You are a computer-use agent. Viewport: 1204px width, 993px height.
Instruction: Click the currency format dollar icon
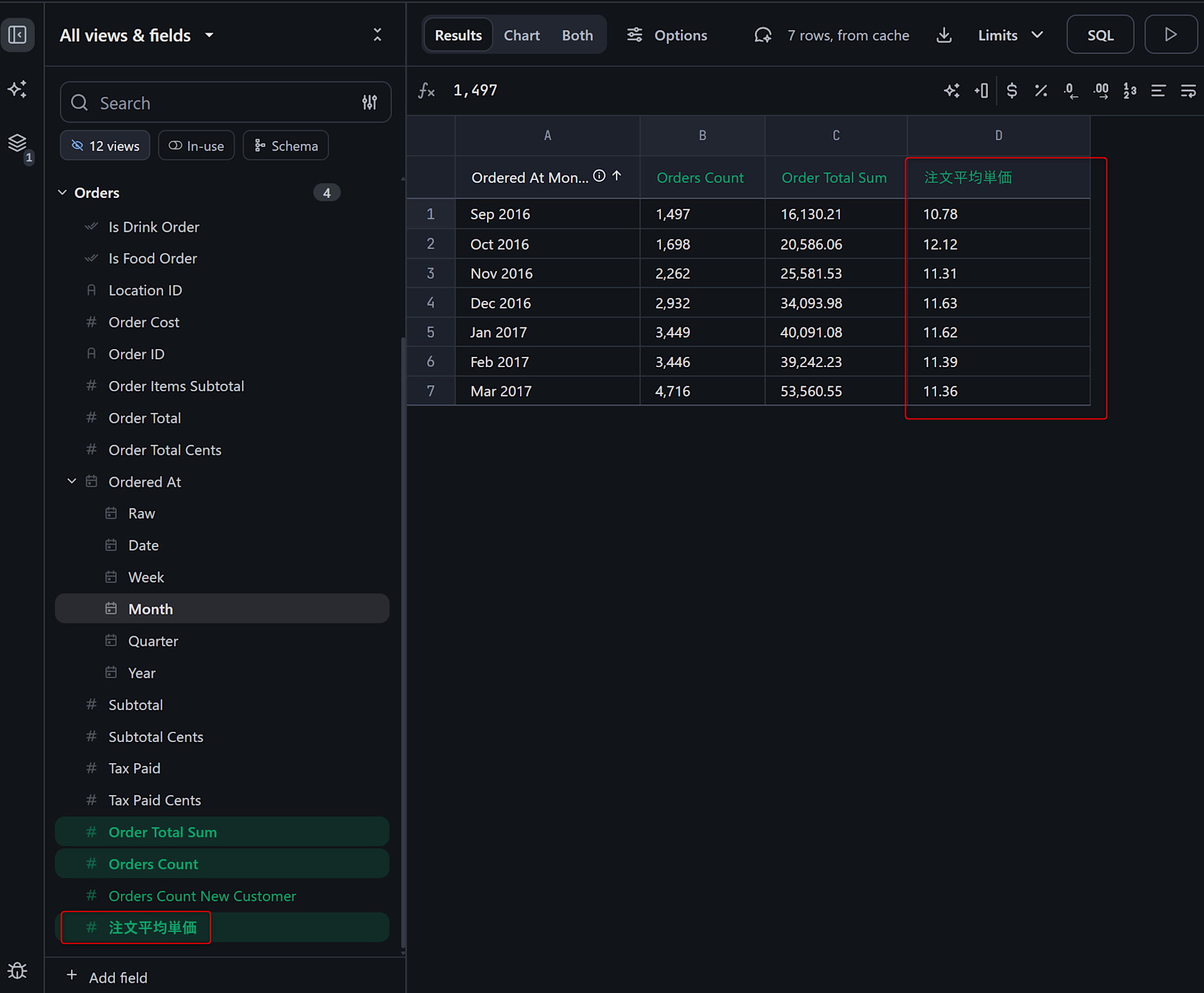1012,91
